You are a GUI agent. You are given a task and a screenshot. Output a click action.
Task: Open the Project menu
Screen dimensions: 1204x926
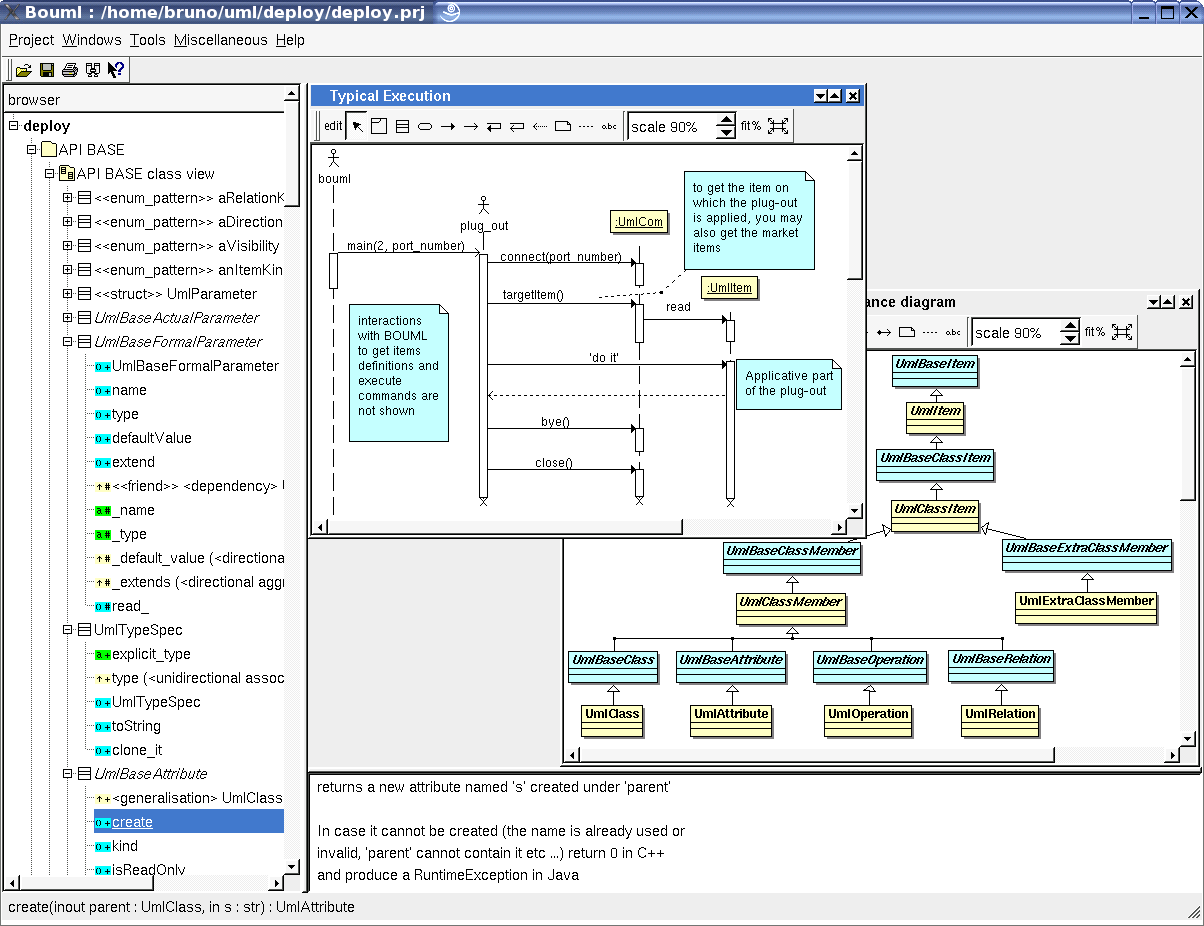point(31,40)
